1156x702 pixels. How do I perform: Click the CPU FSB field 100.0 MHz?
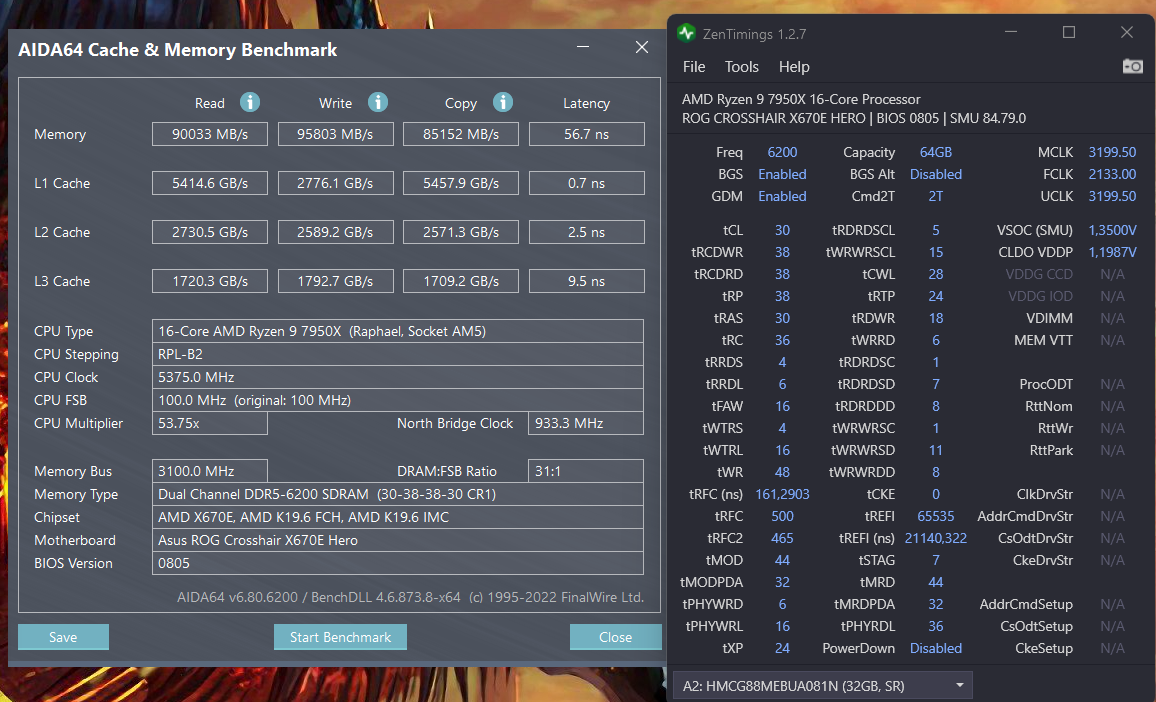click(x=398, y=400)
